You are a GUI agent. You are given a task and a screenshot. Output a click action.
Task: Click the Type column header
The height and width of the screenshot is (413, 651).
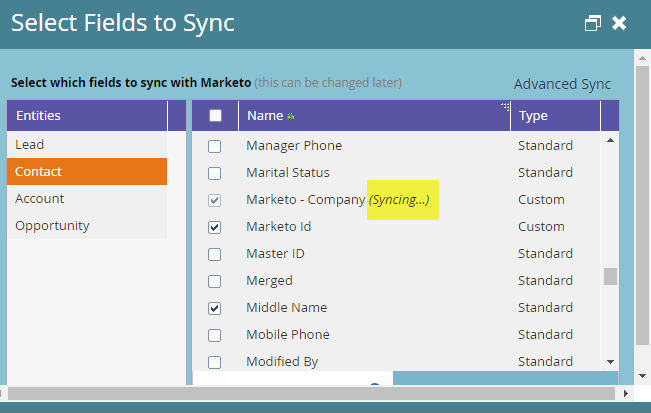(556, 115)
